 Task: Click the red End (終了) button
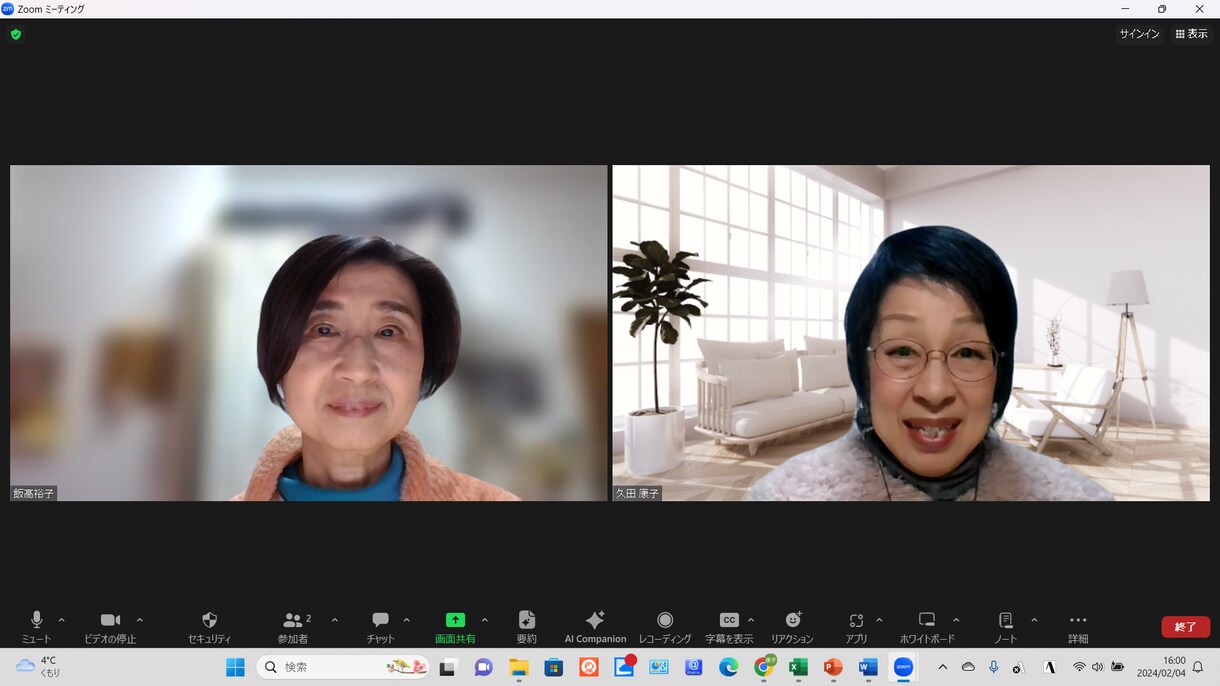pyautogui.click(x=1186, y=627)
